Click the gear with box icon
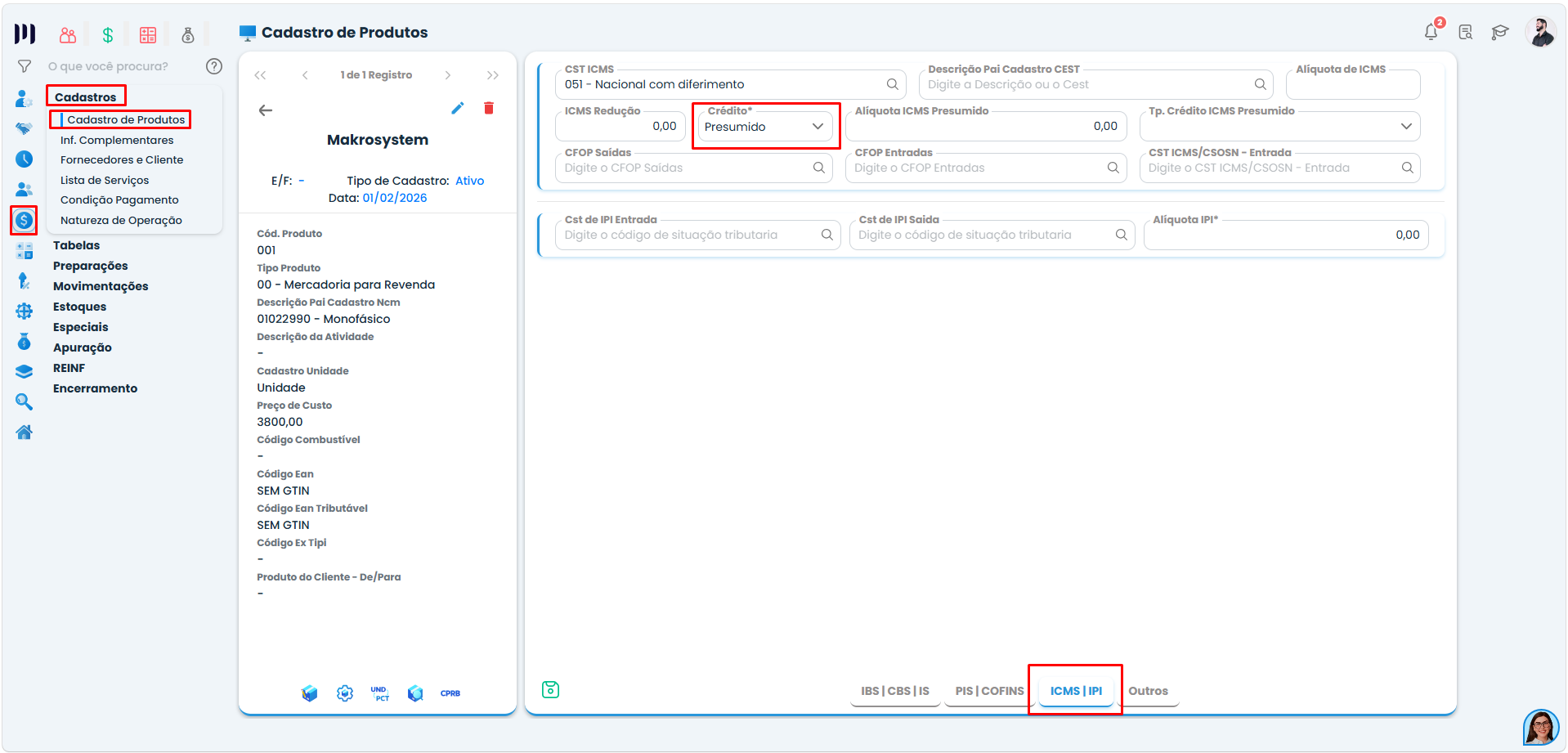Image resolution: width=1568 pixels, height=753 pixels. 345,693
